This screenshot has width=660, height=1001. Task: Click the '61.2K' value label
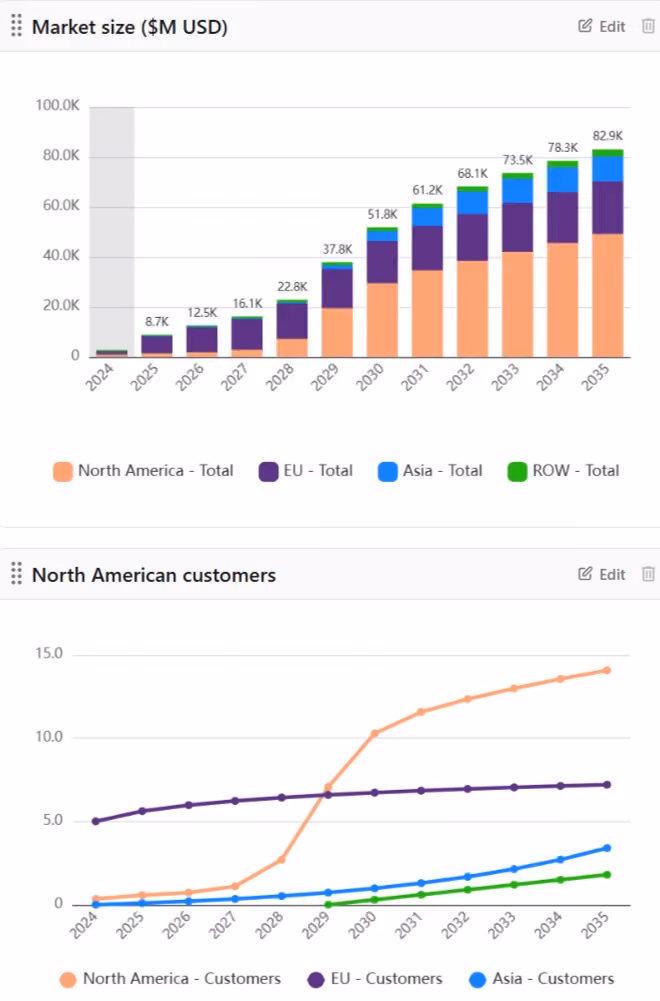[x=427, y=190]
